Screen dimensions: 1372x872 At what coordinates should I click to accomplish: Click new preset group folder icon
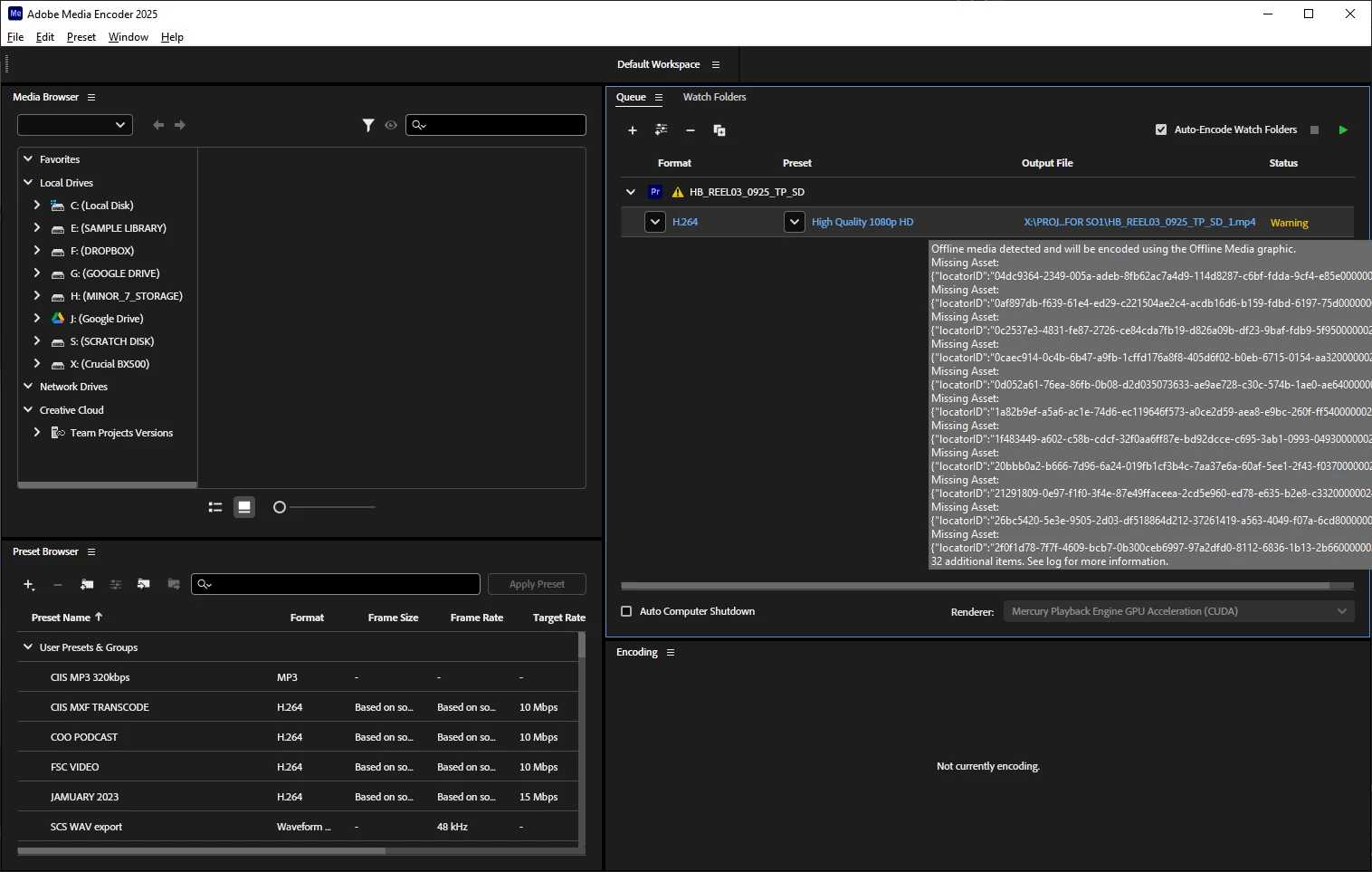tap(87, 585)
